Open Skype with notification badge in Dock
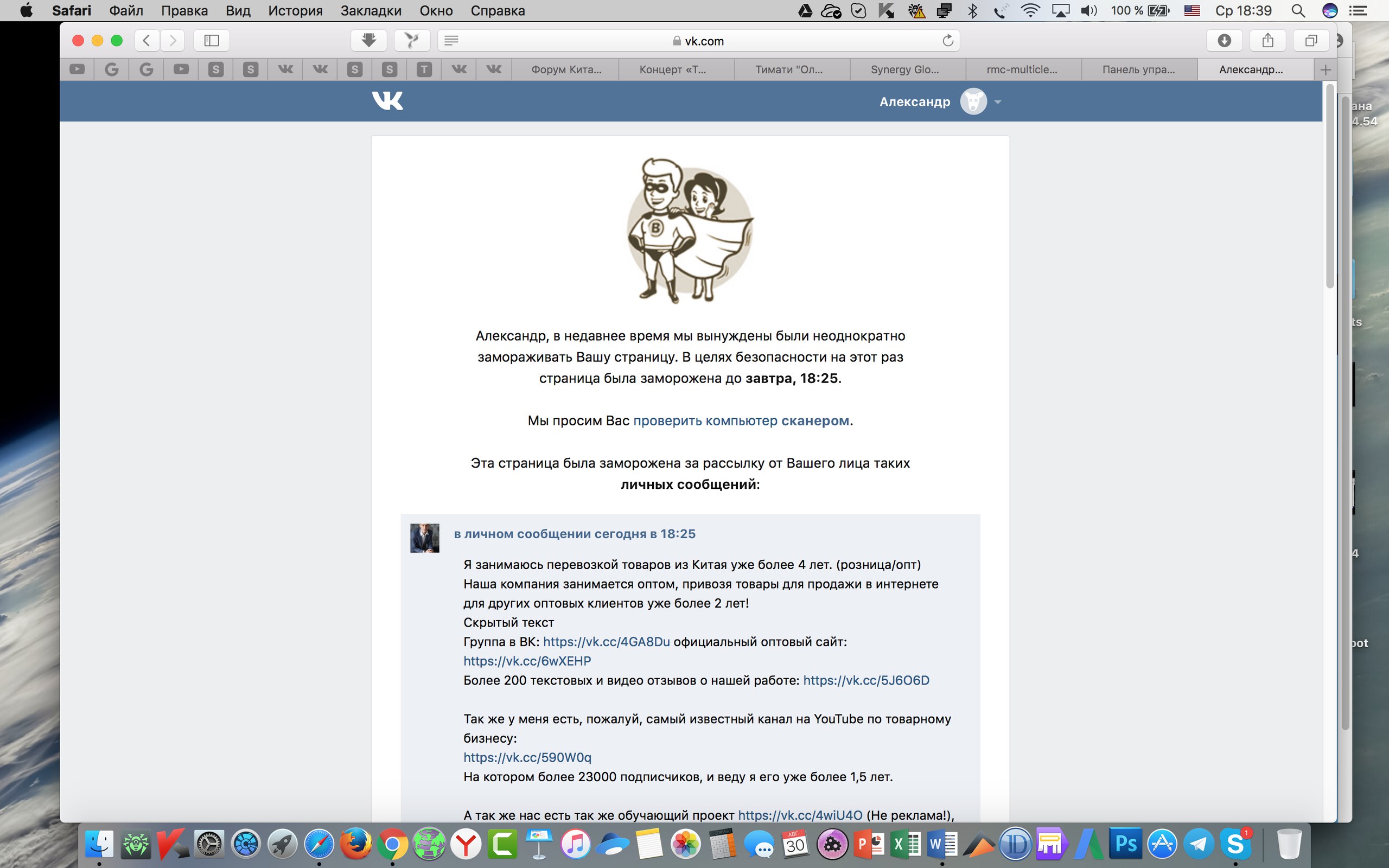Screen dimensions: 1389x868 pyautogui.click(x=1235, y=844)
